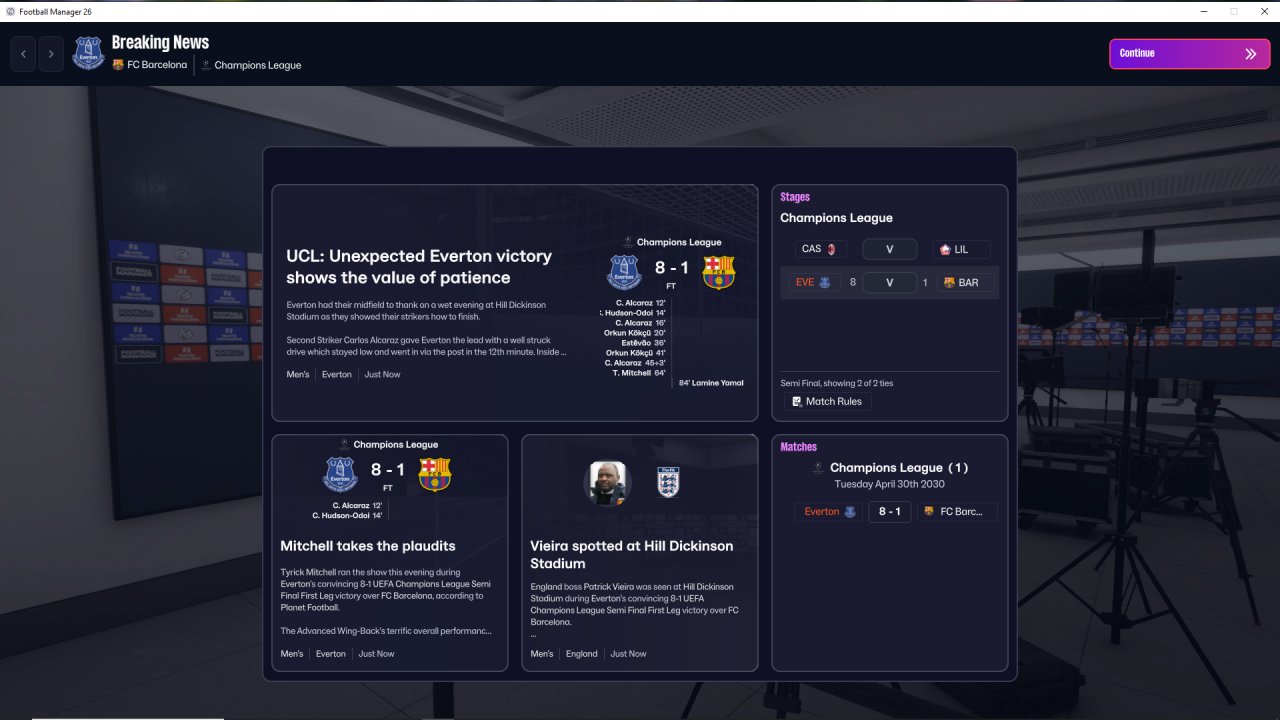Click the Everton tag in Mitchell card
Viewport: 1280px width, 720px height.
pos(331,654)
